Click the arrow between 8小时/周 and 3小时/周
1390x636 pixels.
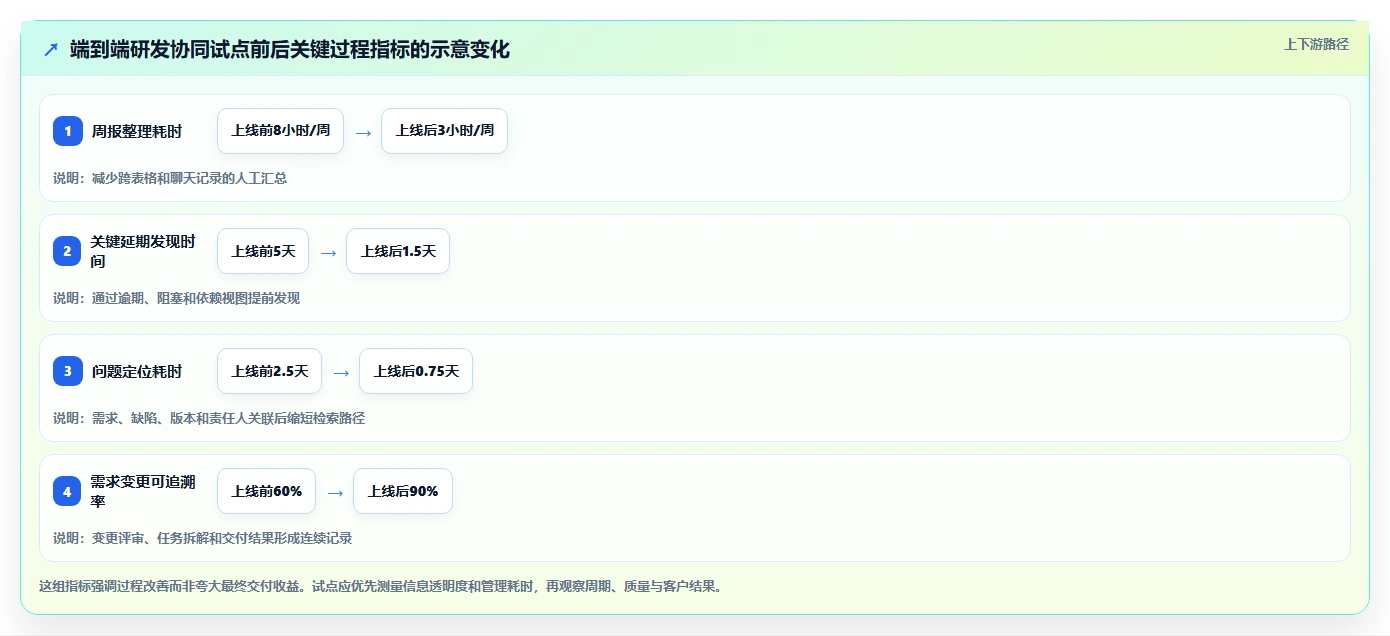click(x=363, y=132)
